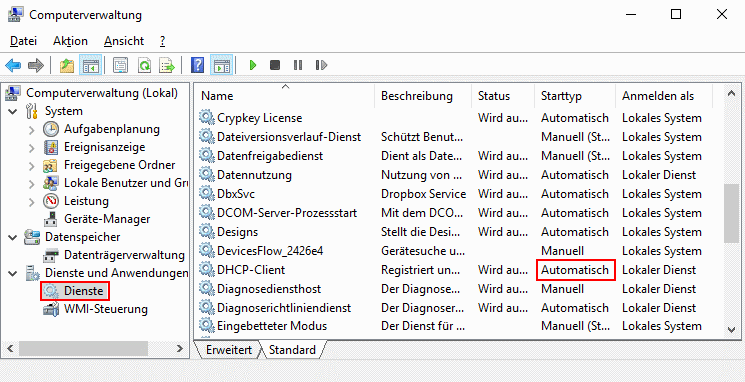
Task: Open the Properties toolbar icon
Action: point(120,65)
